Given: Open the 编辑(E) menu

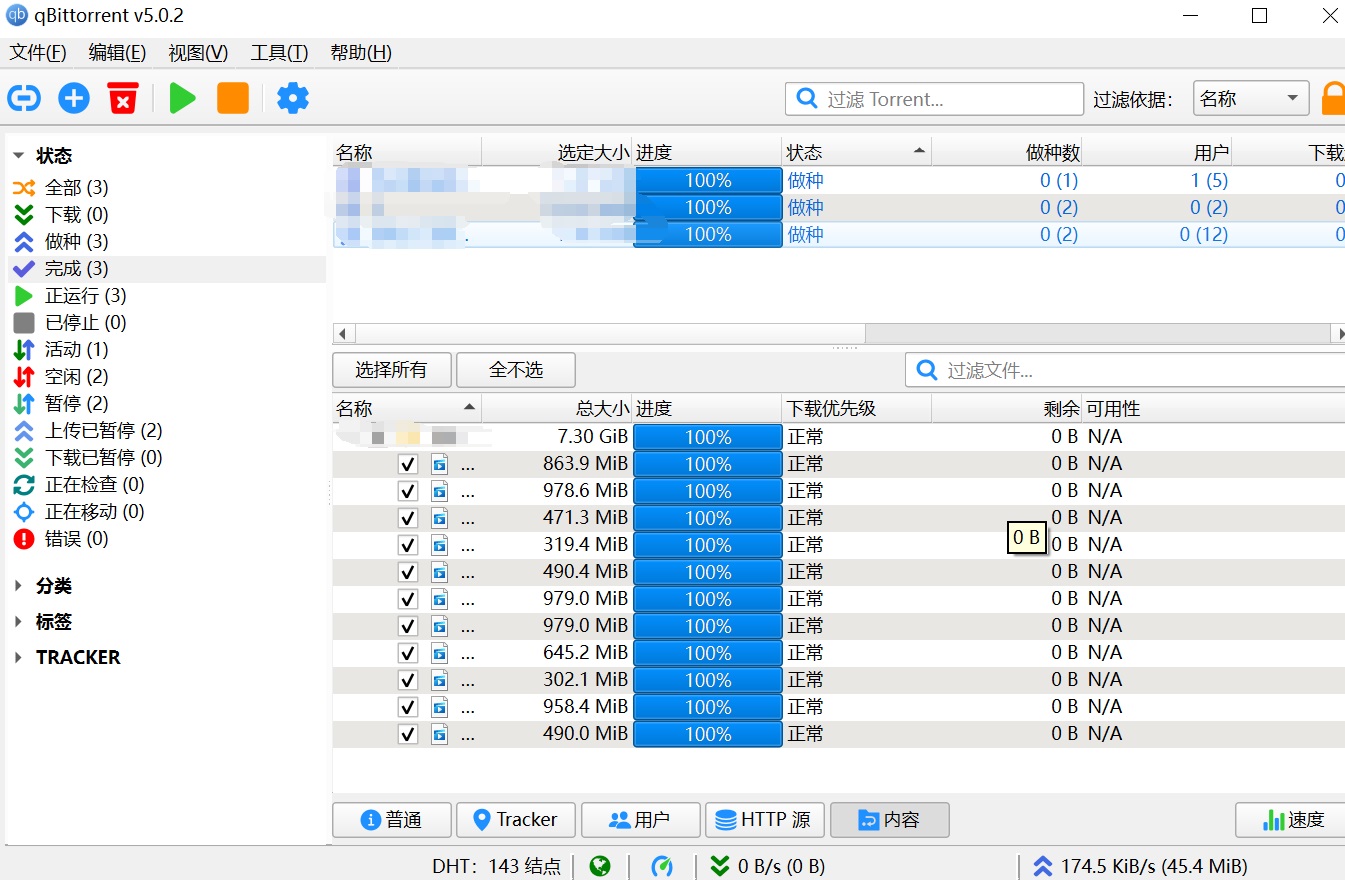Looking at the screenshot, I should [x=117, y=53].
